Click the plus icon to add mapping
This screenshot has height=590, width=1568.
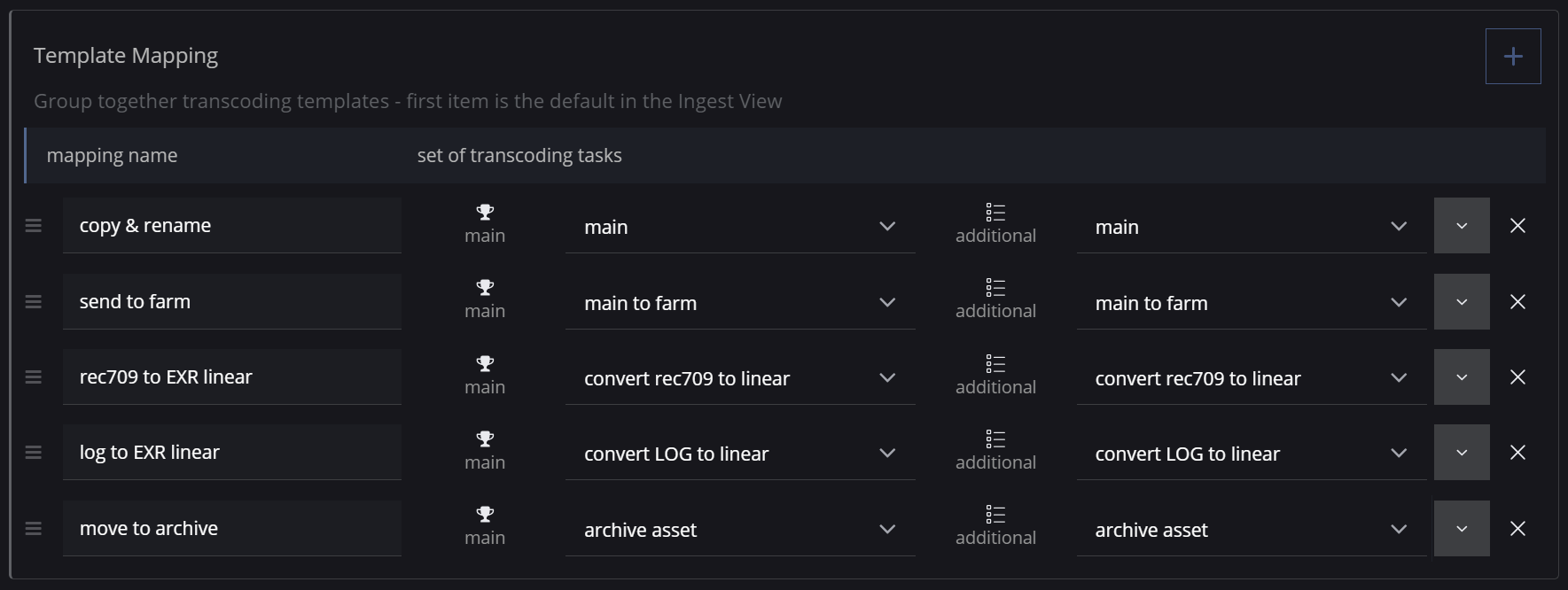pyautogui.click(x=1513, y=57)
